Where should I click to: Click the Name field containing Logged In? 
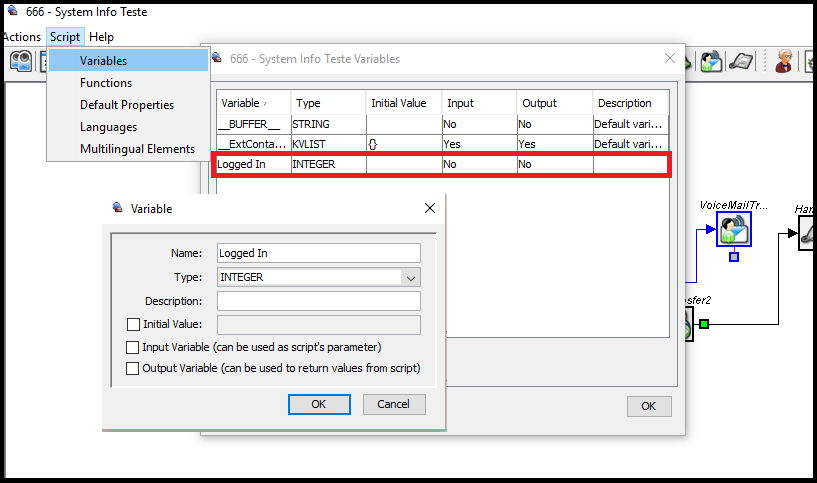(318, 253)
